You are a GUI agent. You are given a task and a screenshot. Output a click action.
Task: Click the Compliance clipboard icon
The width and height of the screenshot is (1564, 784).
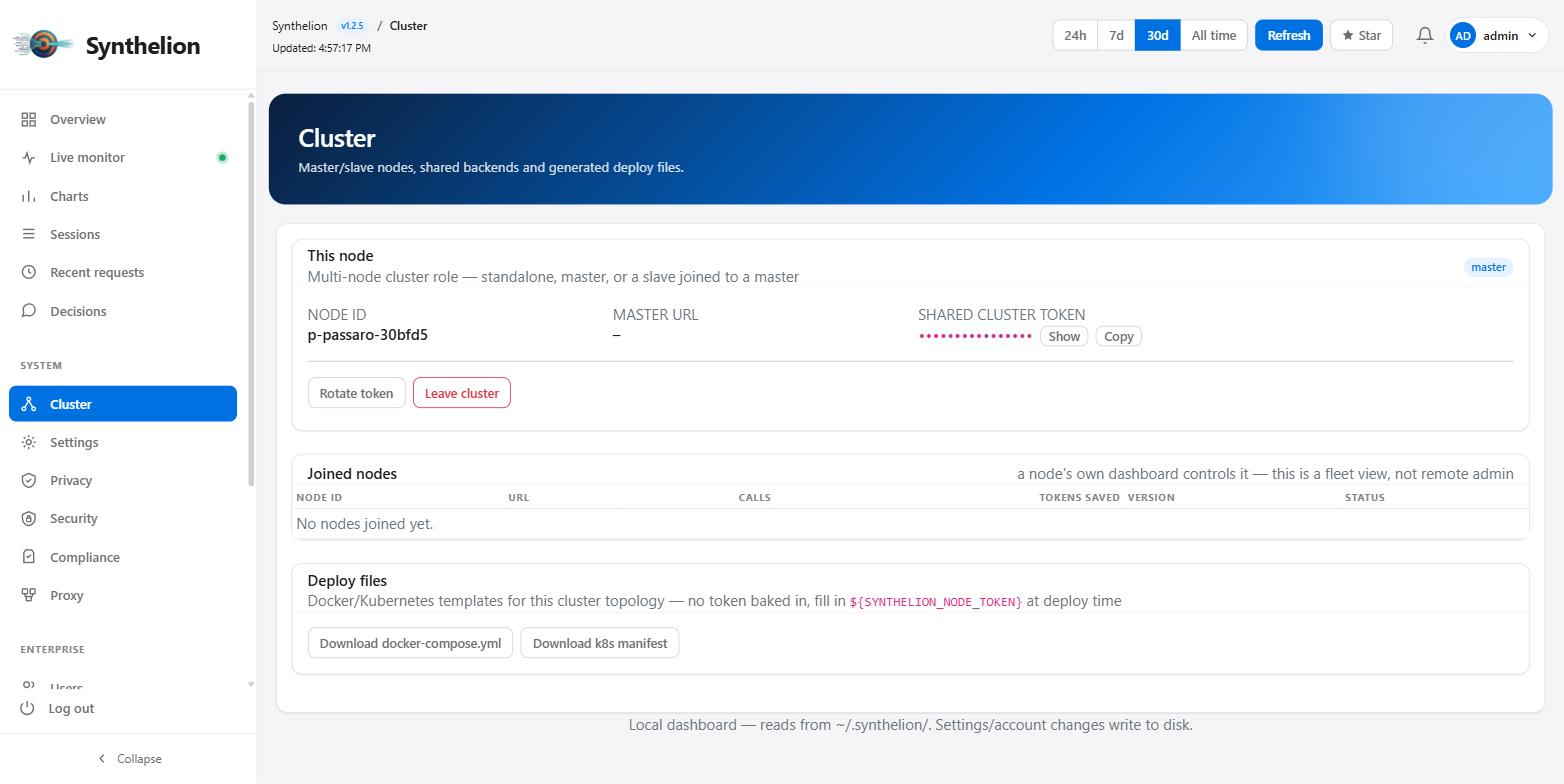29,557
